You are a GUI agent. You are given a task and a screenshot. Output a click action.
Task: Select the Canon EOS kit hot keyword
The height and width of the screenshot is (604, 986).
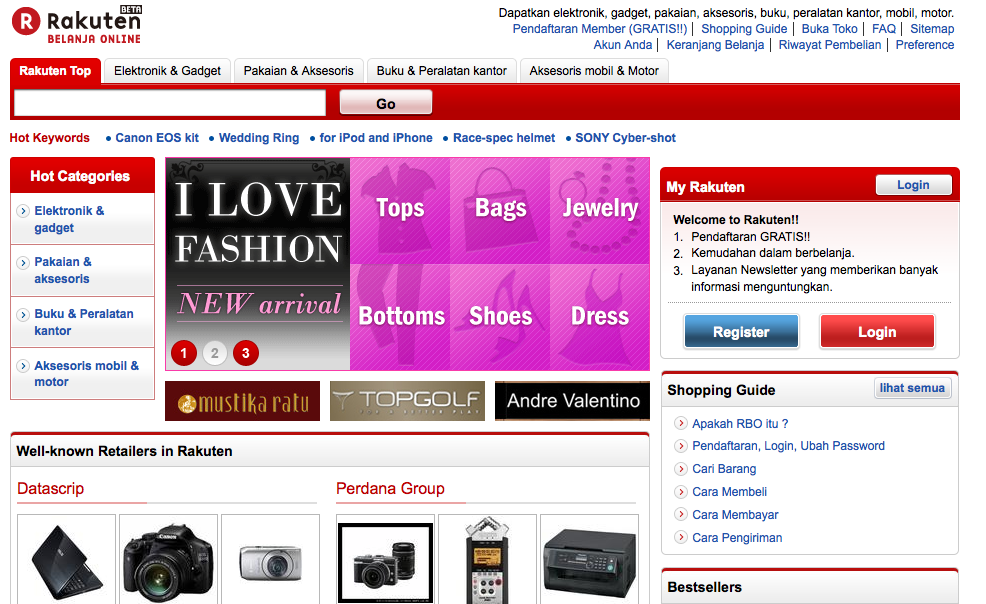(157, 138)
